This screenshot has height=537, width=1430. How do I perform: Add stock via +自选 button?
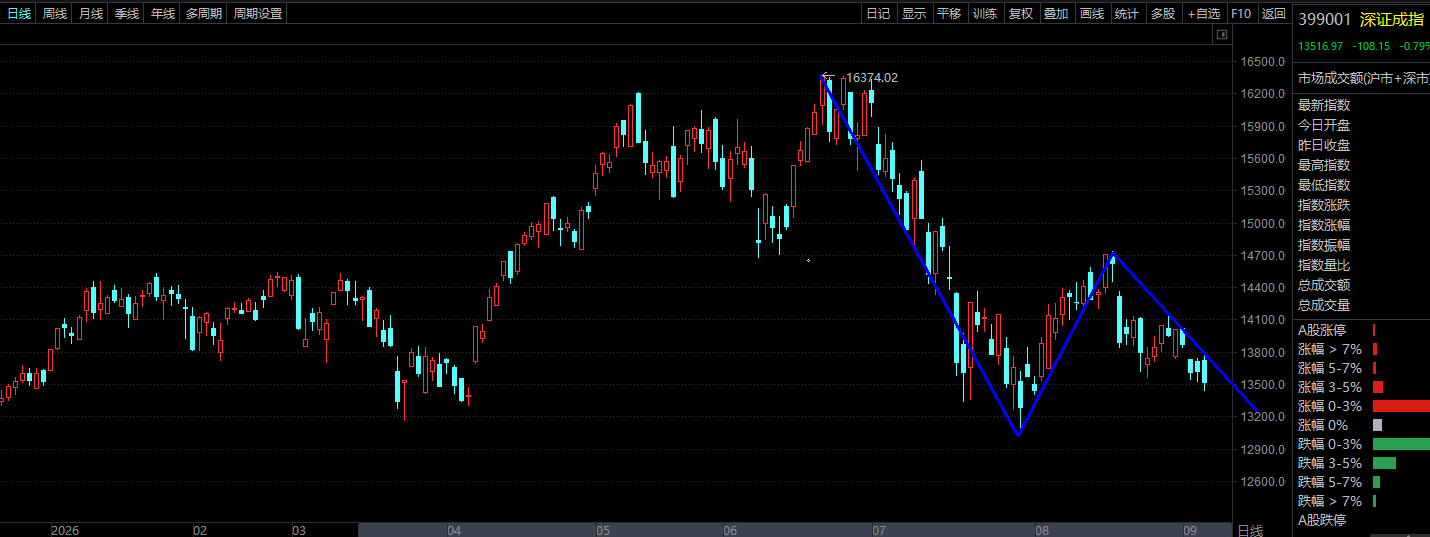(x=1204, y=13)
